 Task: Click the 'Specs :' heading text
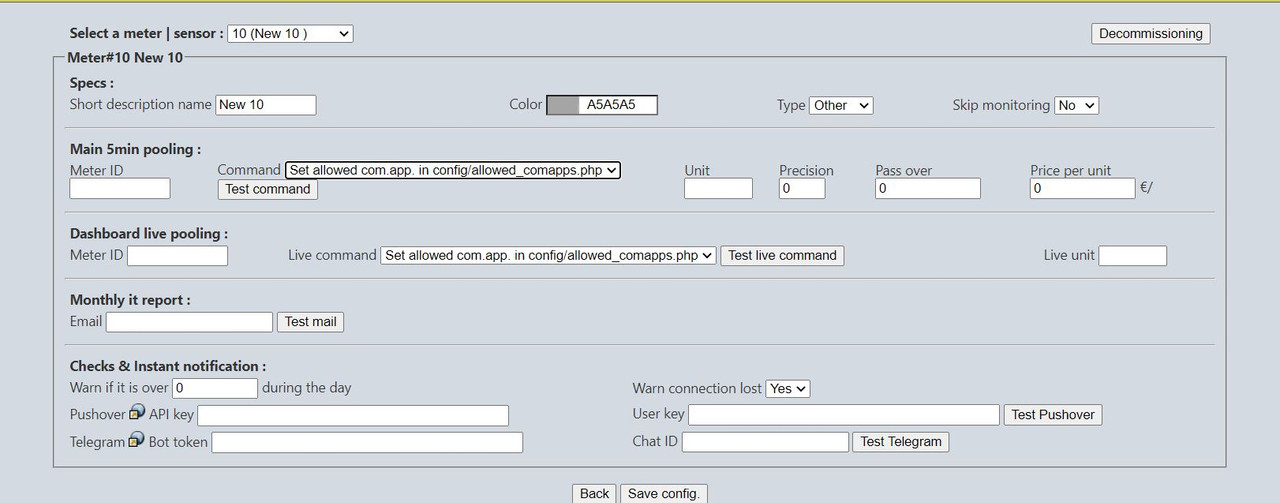click(92, 83)
